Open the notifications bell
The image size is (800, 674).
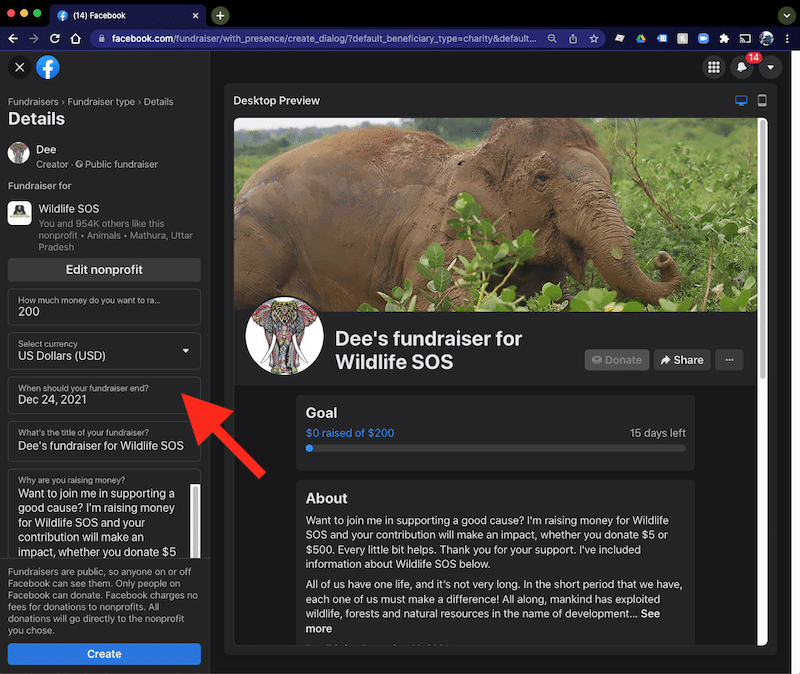pos(742,67)
